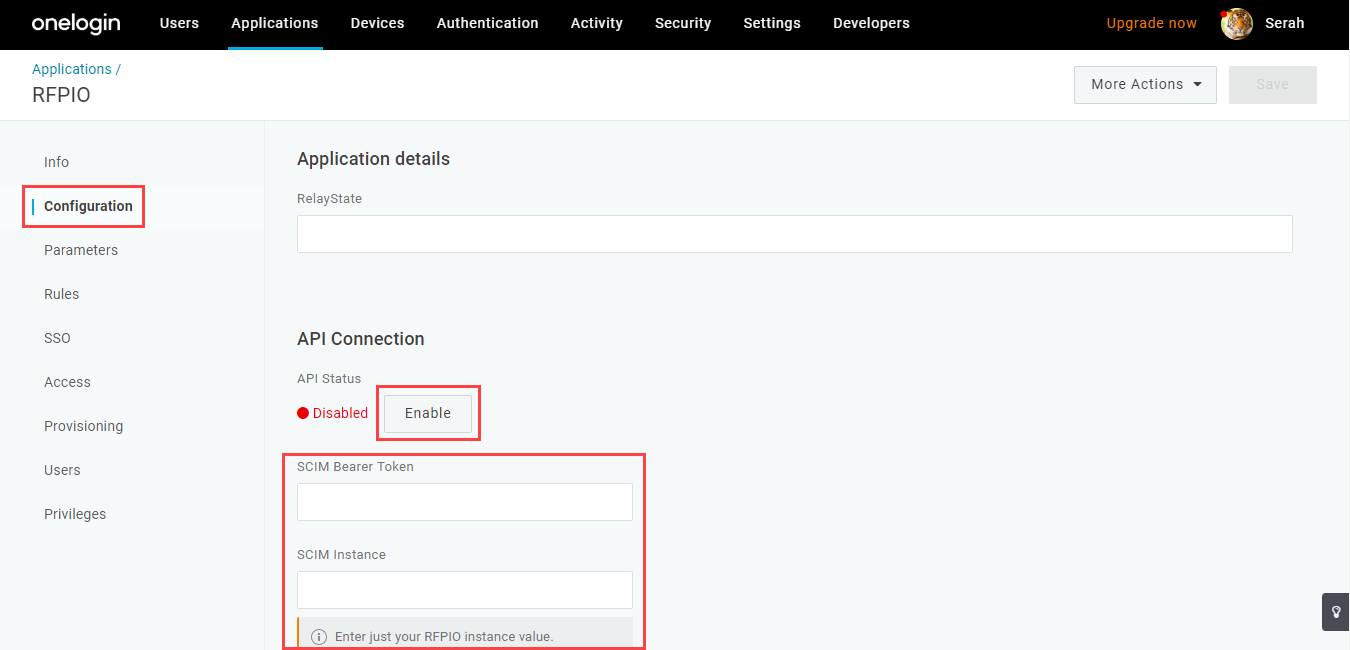This screenshot has height=650, width=1350.
Task: Select the Provisioning sidebar tab
Action: [x=83, y=426]
